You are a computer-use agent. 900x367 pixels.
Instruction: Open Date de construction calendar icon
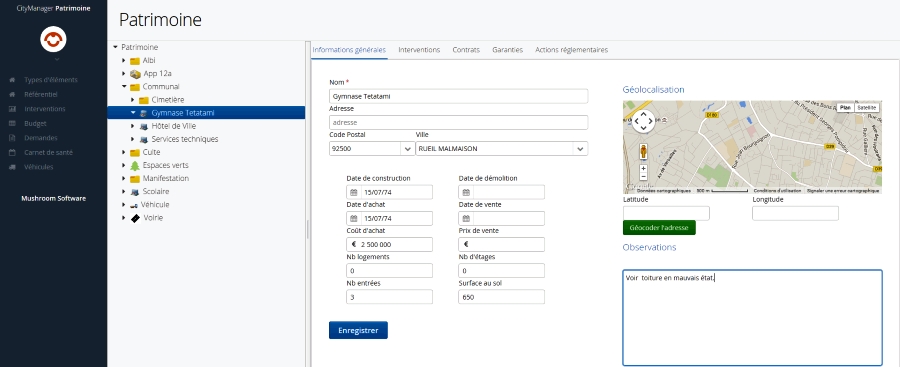[354, 192]
